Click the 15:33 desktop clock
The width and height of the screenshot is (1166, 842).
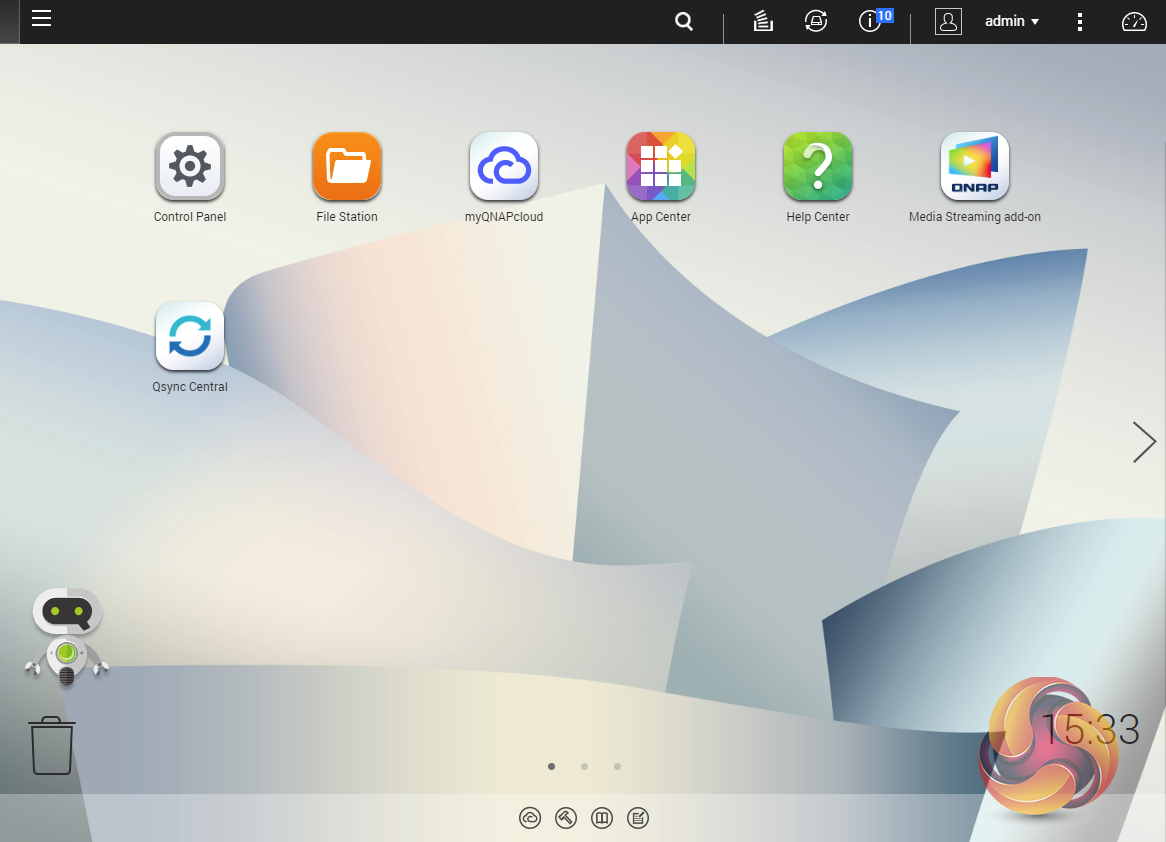pos(1089,729)
